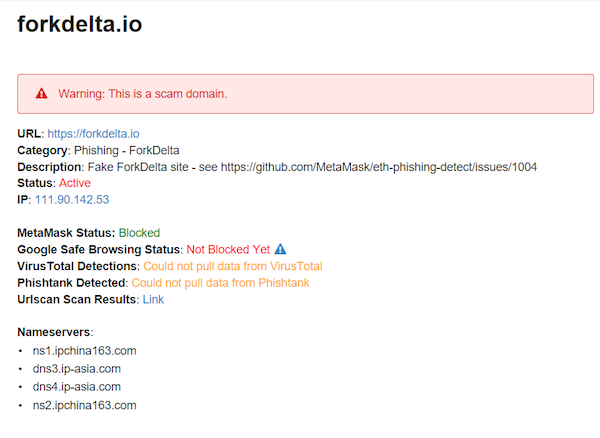Click the red Active status text
600x438 pixels.
click(x=75, y=183)
